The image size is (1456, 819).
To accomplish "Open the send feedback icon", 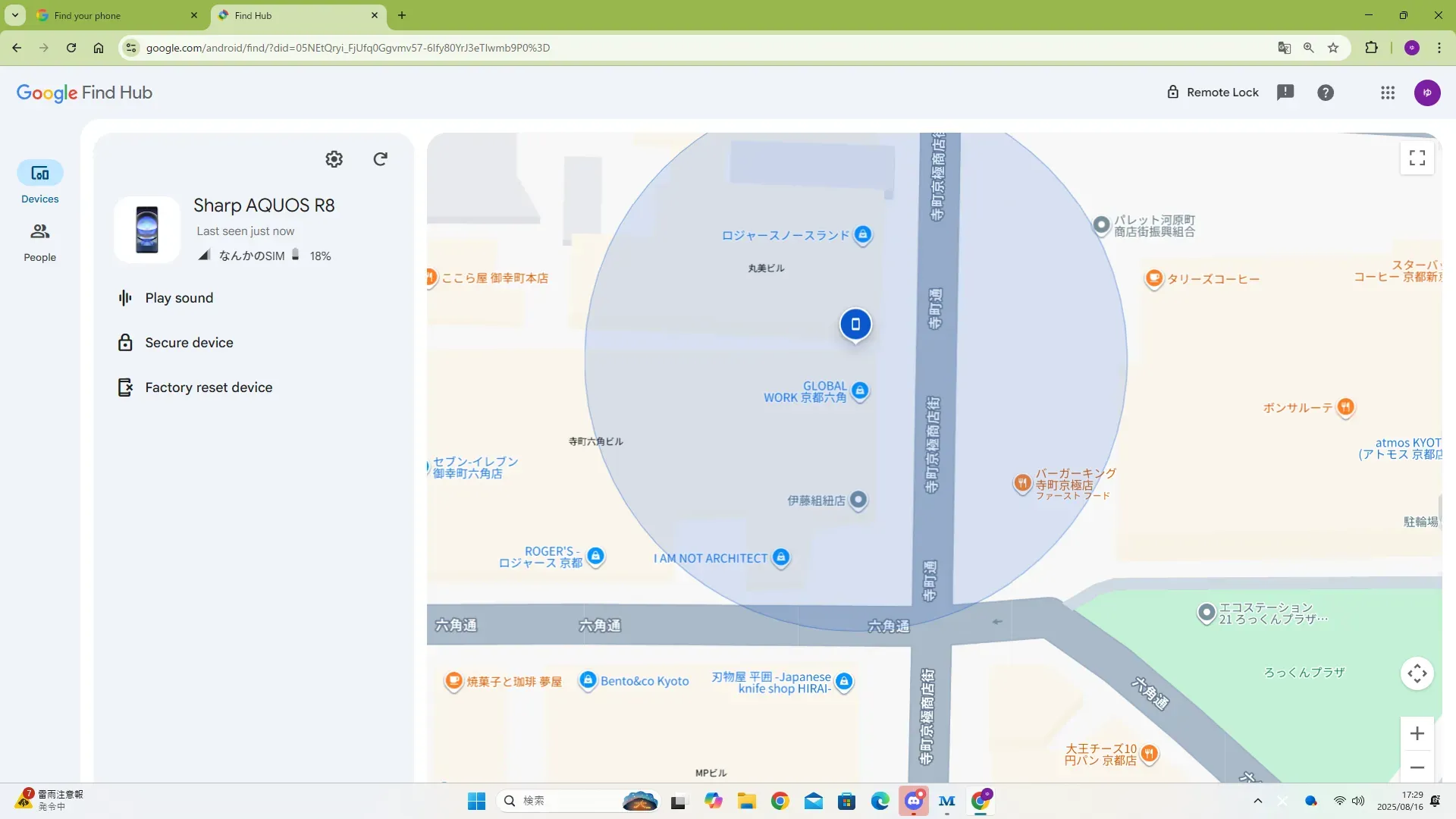I will tap(1285, 93).
